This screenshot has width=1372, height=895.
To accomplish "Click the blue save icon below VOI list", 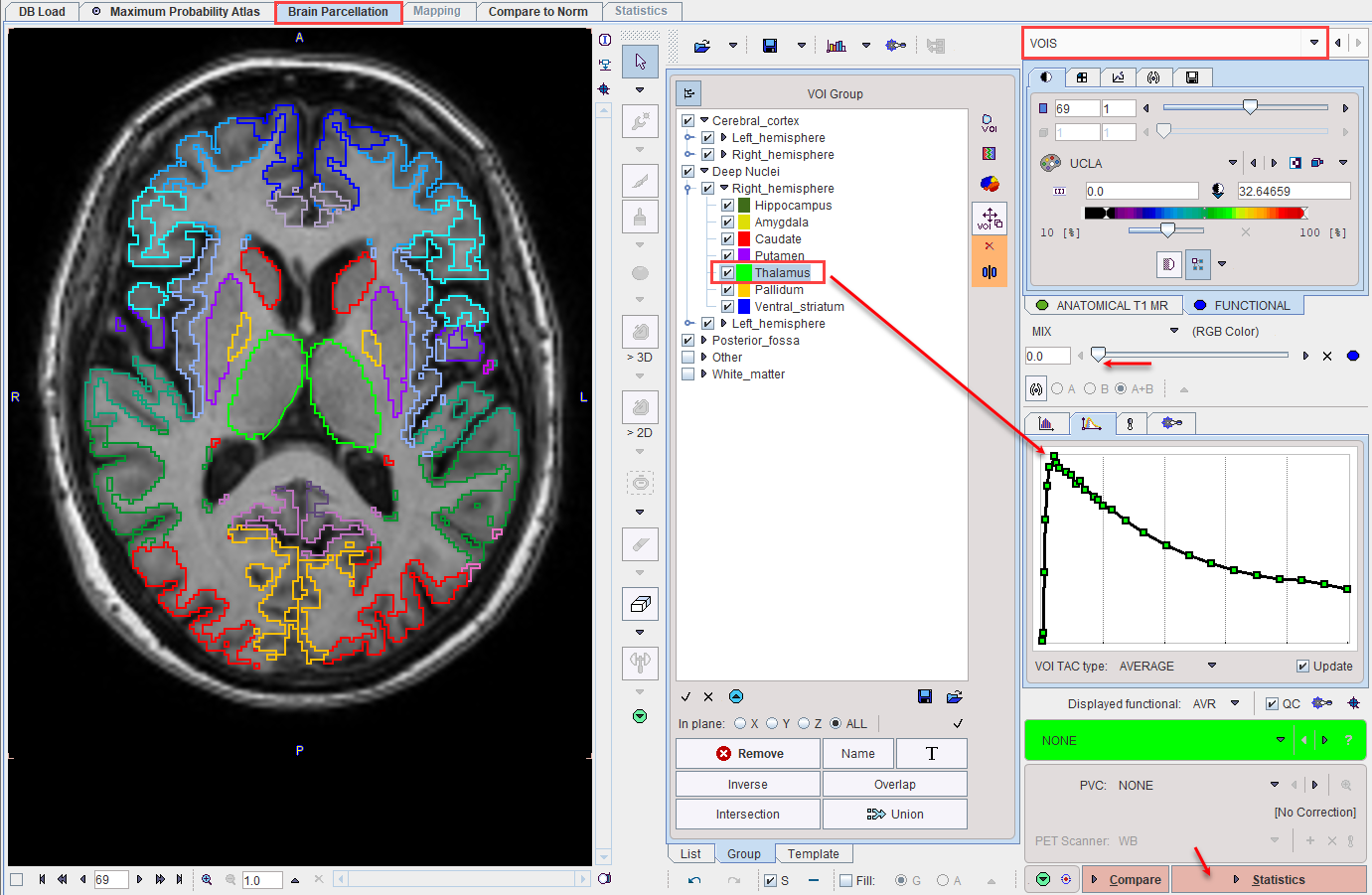I will [x=925, y=696].
